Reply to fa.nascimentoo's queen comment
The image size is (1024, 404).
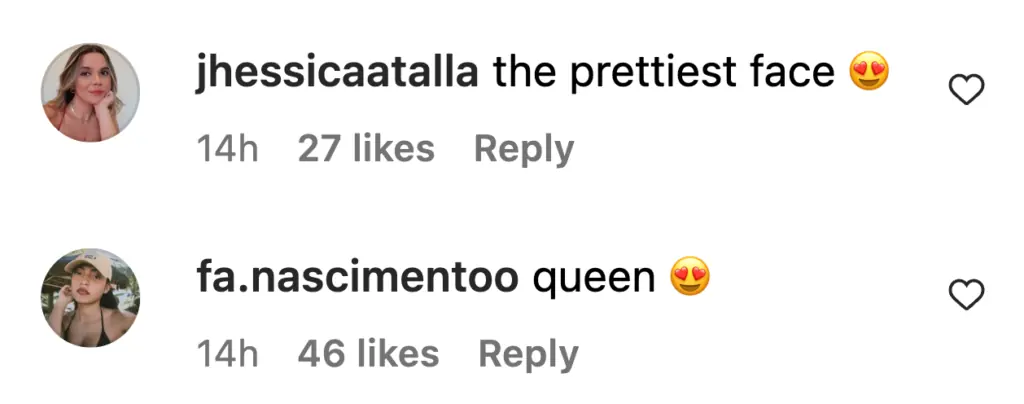528,354
